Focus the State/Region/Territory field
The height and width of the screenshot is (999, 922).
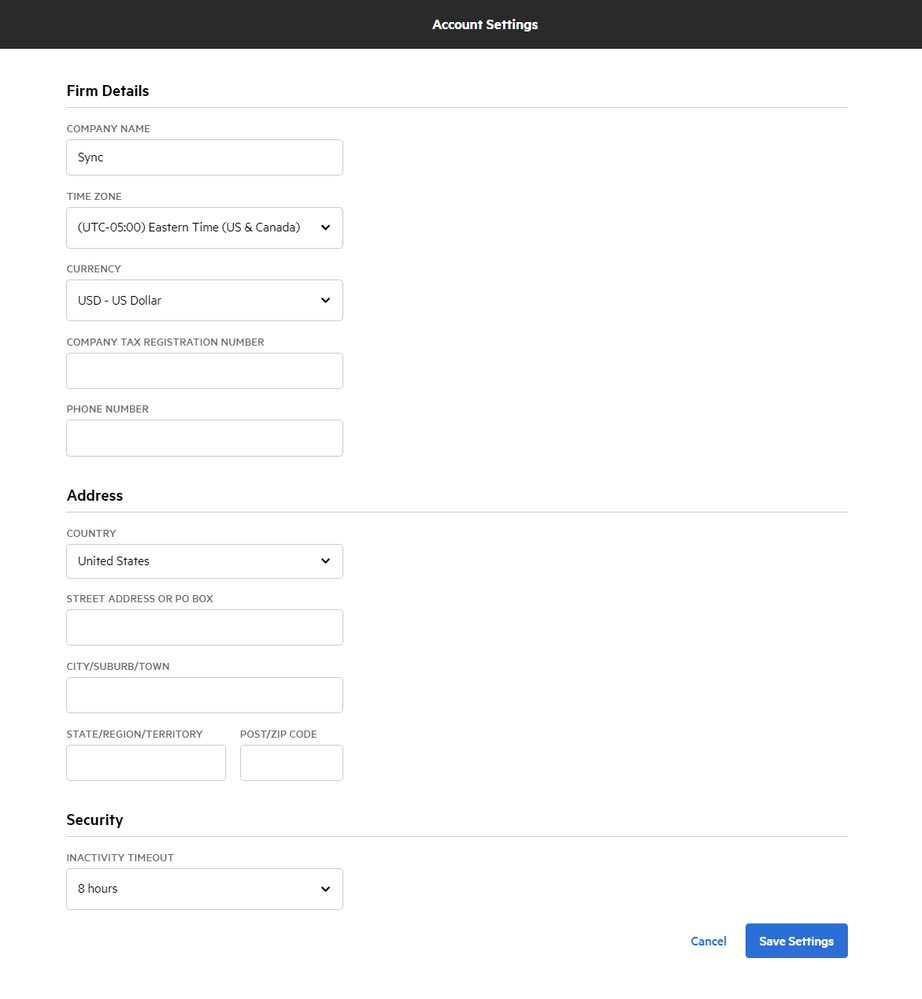click(x=146, y=763)
